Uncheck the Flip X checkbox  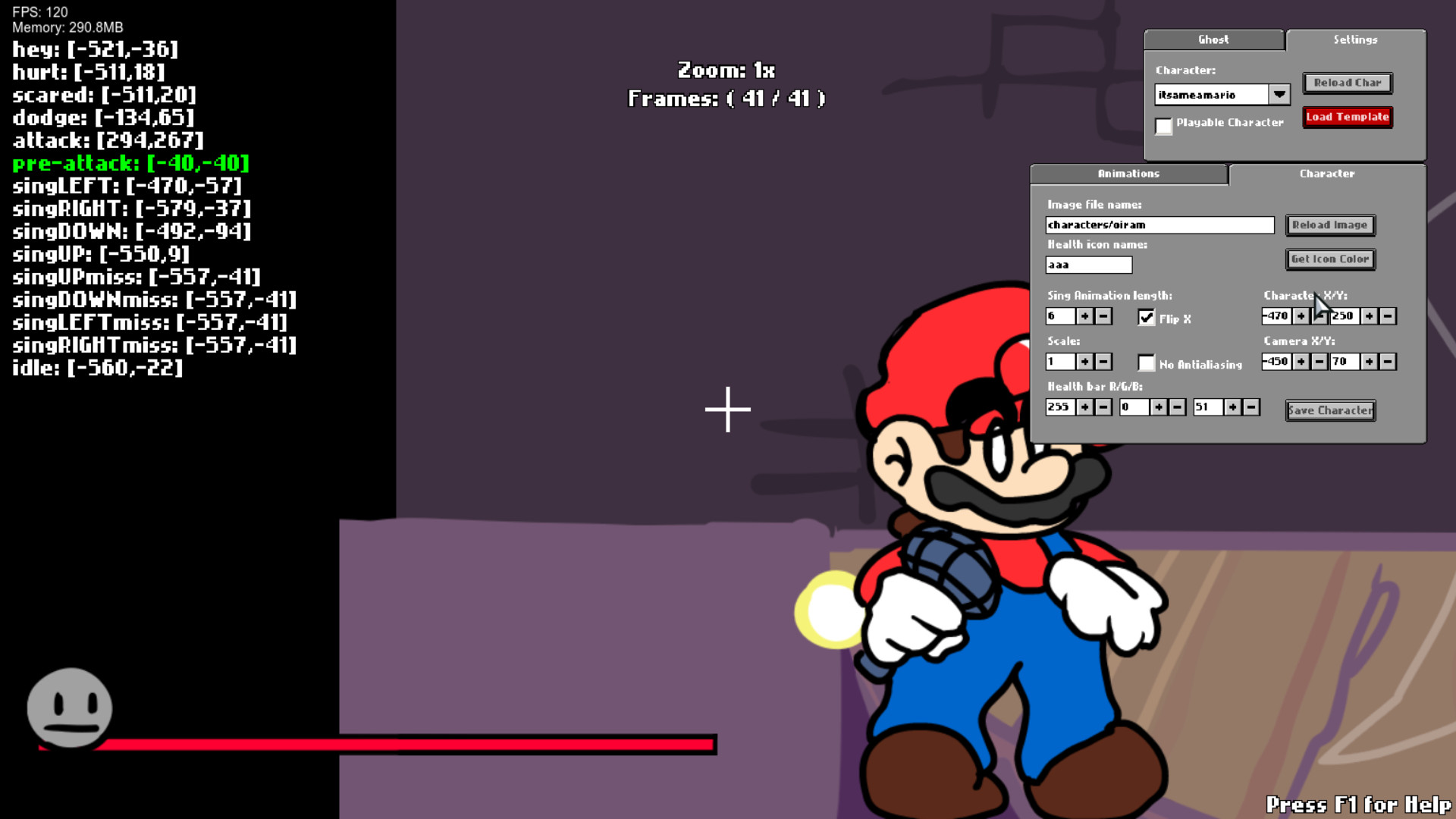tap(1147, 318)
